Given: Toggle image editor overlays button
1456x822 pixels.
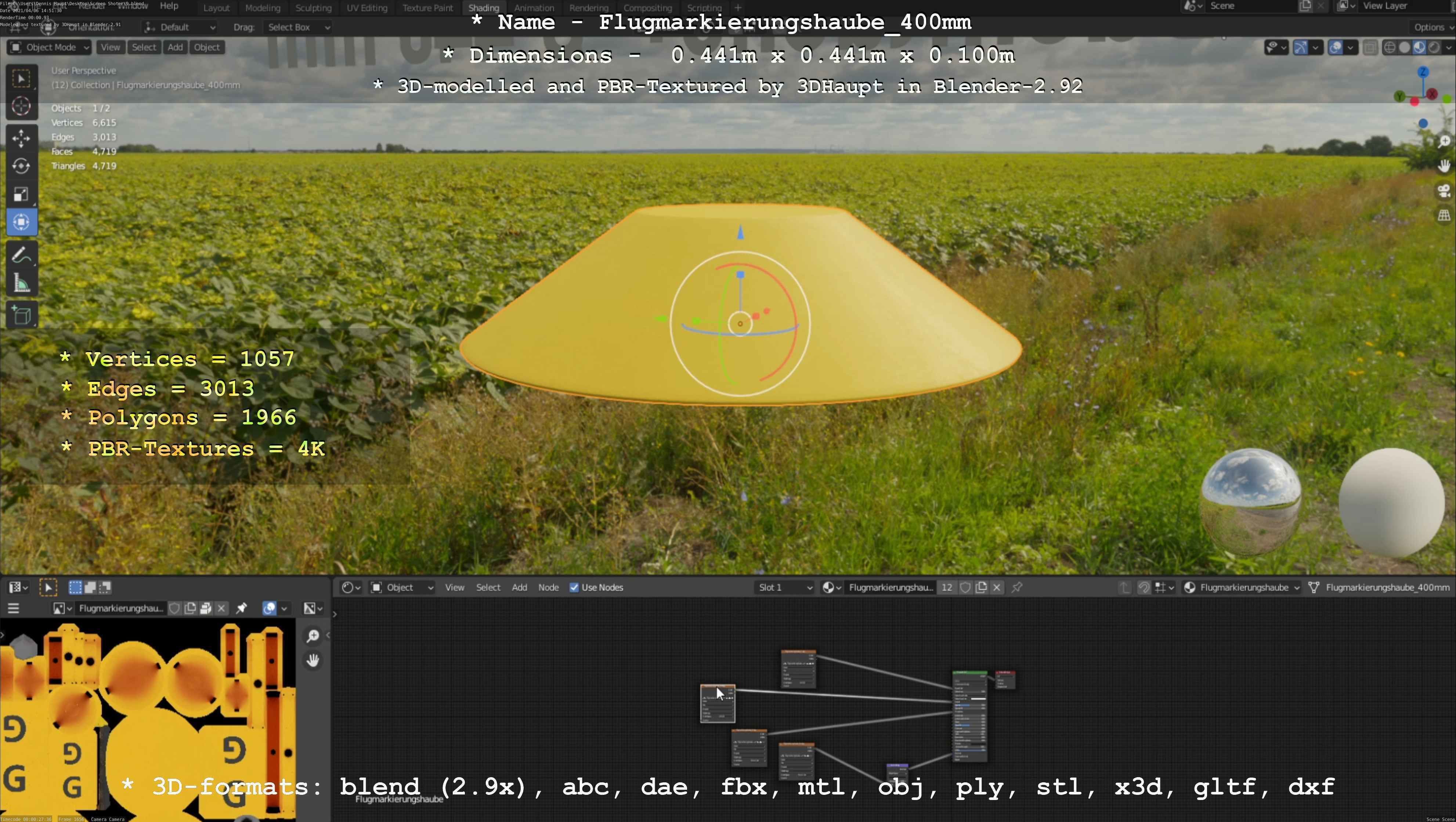Looking at the screenshot, I should 270,608.
